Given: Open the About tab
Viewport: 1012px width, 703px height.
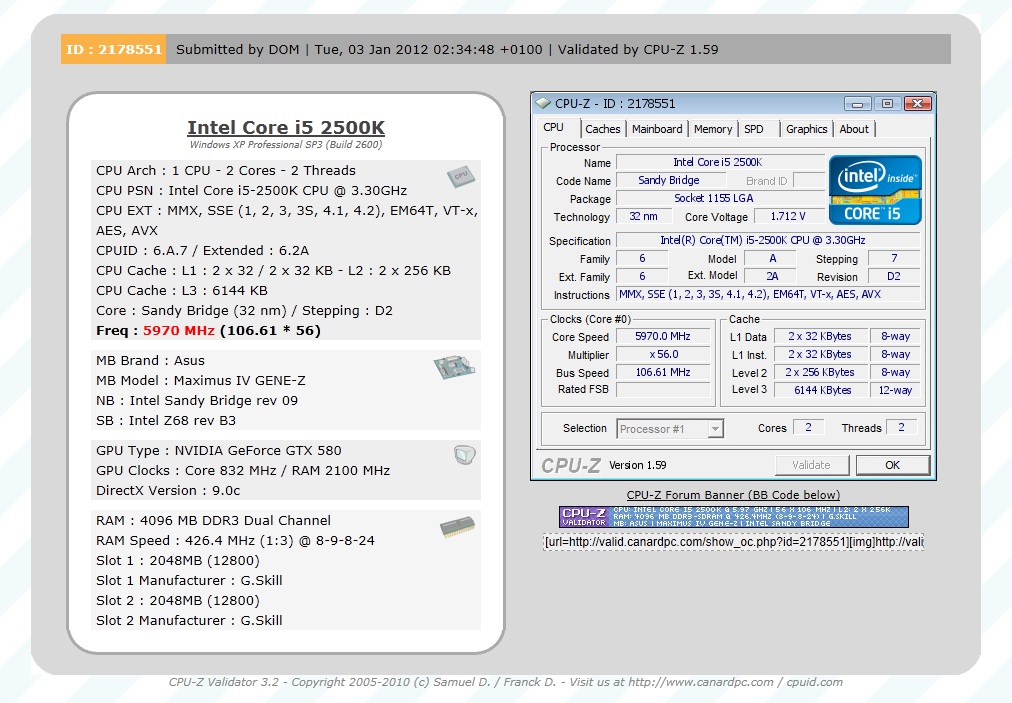Looking at the screenshot, I should coord(854,129).
